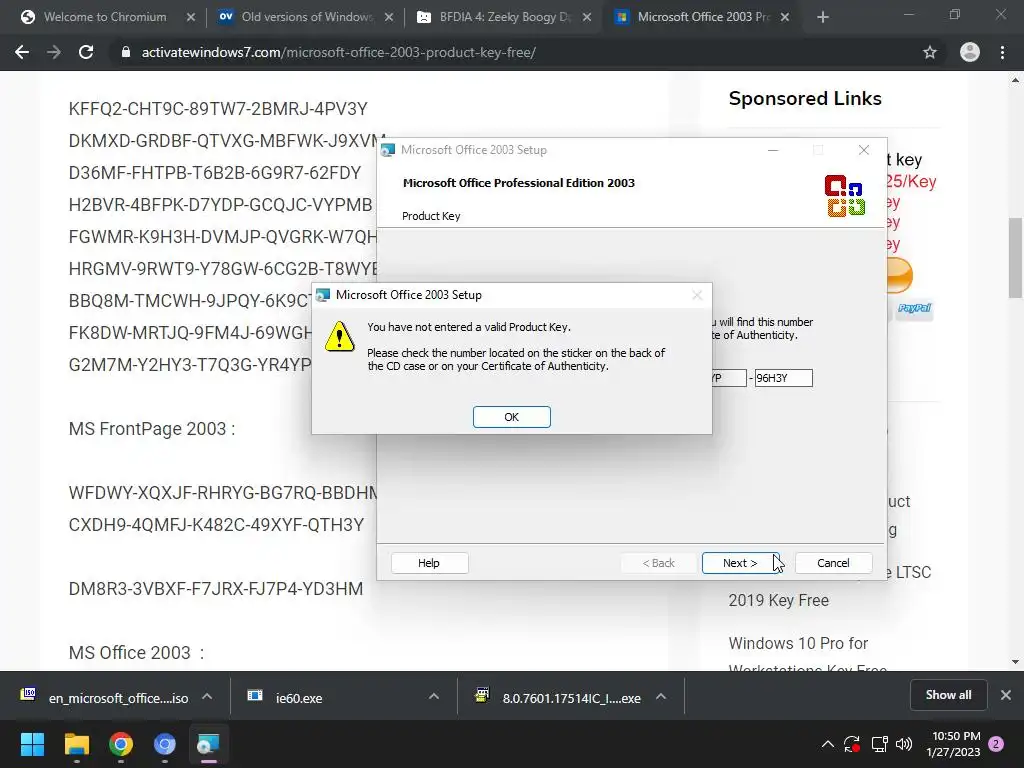Open File Explorer from the taskbar
The width and height of the screenshot is (1024, 768).
[76, 744]
